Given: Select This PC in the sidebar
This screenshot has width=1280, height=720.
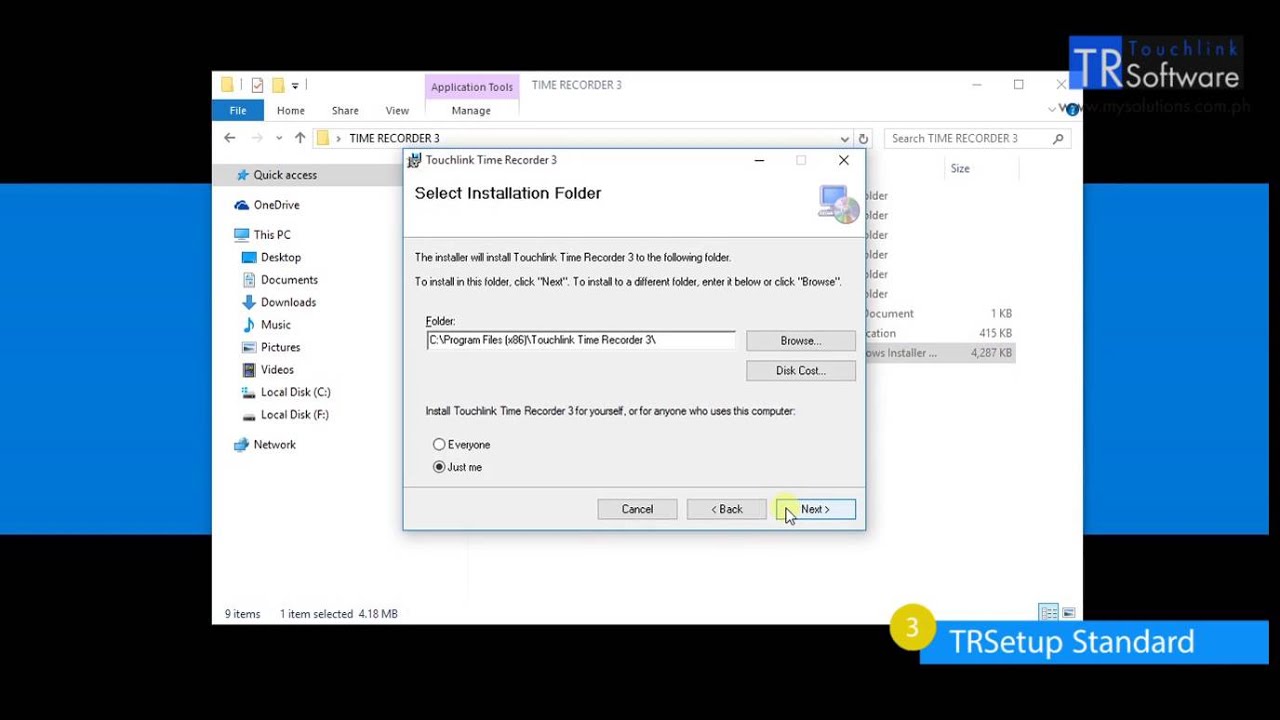Looking at the screenshot, I should (x=272, y=235).
